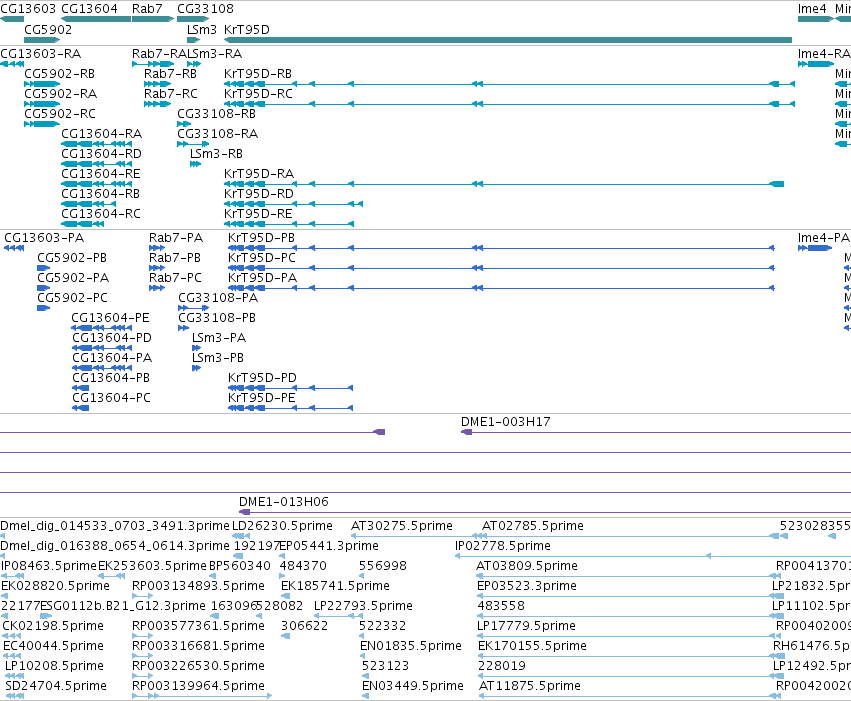Select the AT11875.5prime EST label

coord(530,686)
